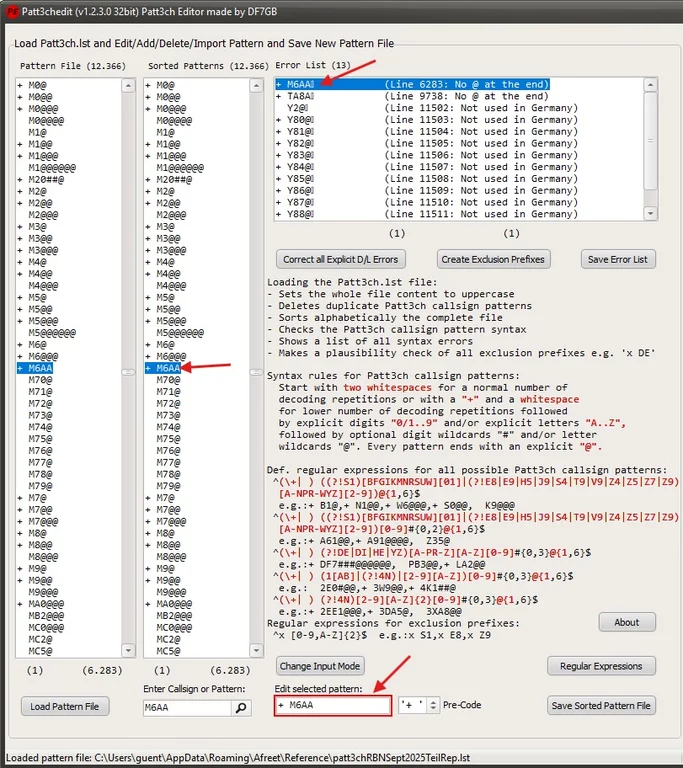Open the Regular Expressions button
683x768 pixels.
tap(601, 666)
